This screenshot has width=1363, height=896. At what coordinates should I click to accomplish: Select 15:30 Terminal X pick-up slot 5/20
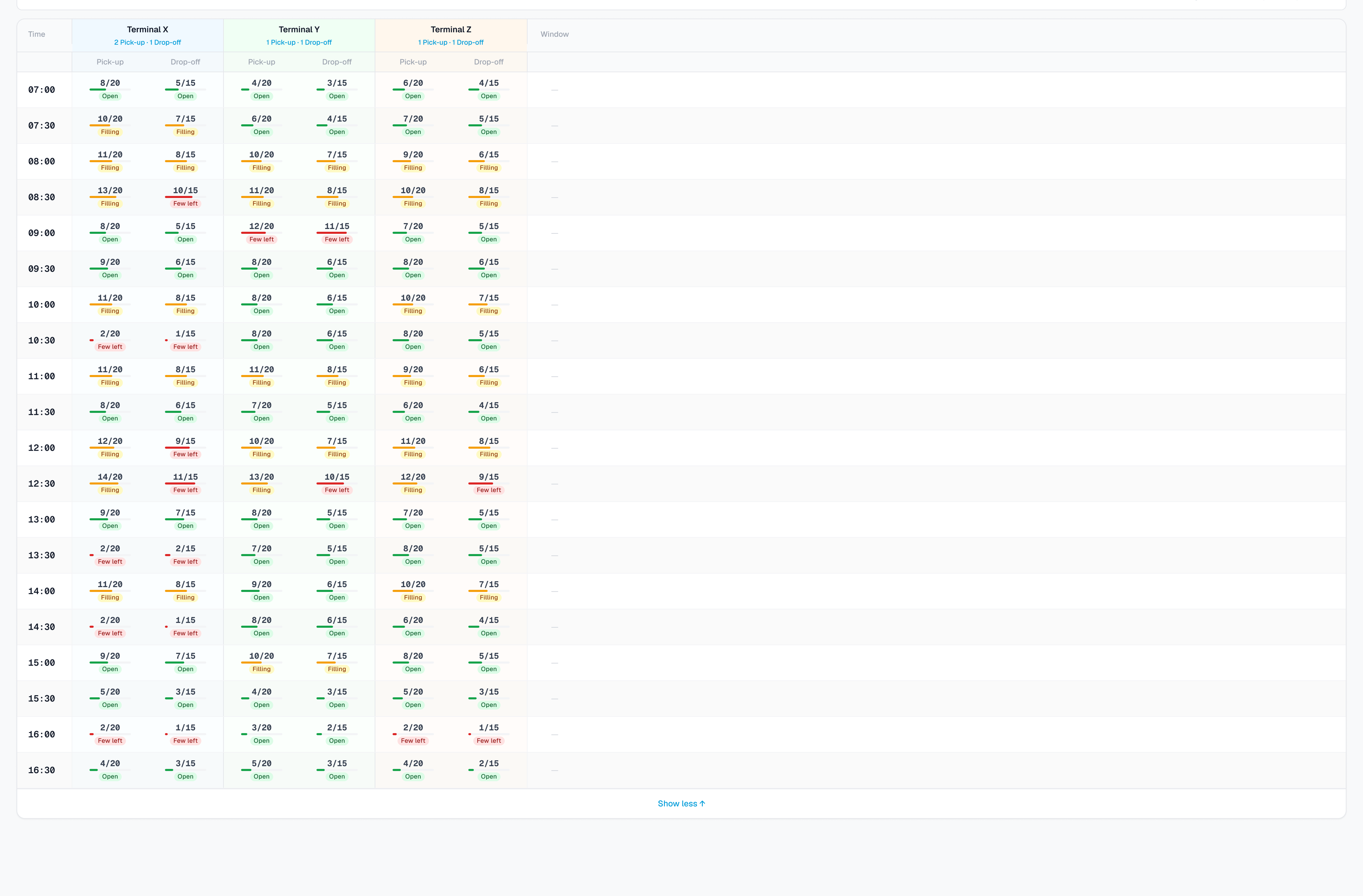(x=110, y=698)
